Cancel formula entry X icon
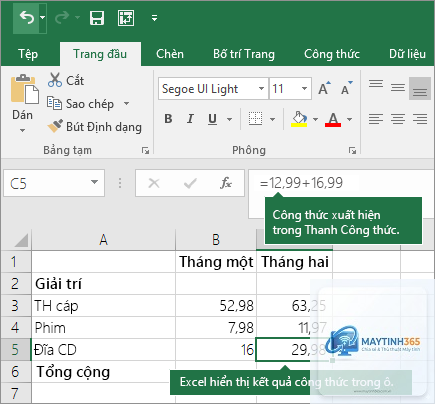Screen dimensions: 435x404 tap(154, 183)
